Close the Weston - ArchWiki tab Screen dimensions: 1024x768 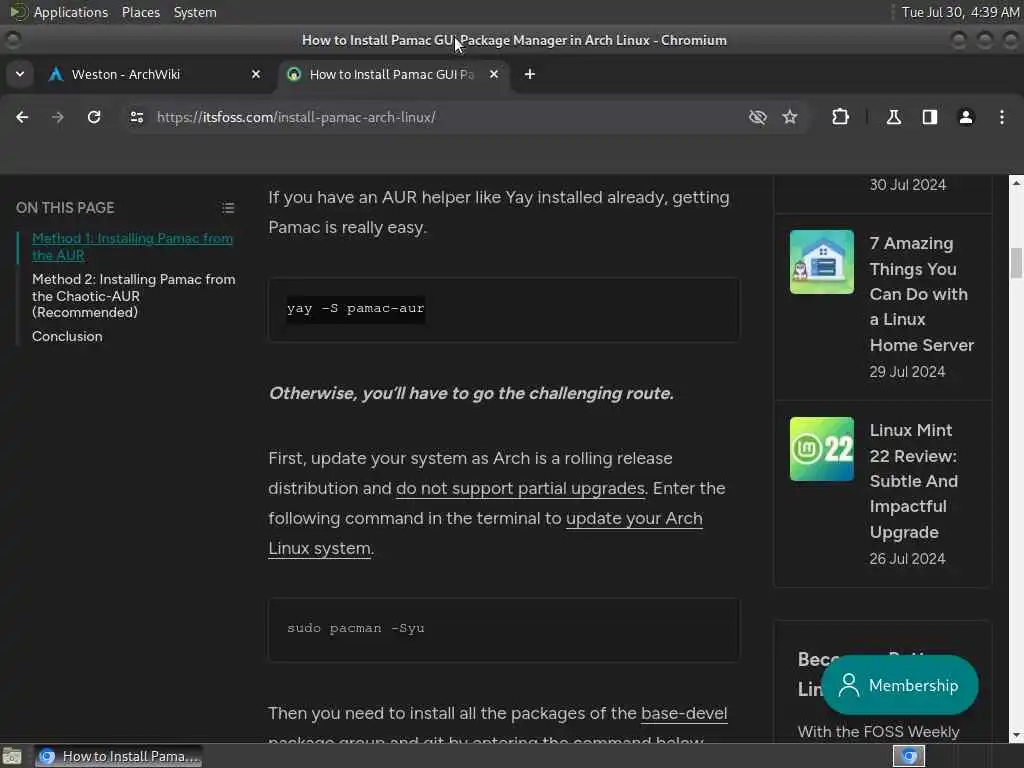(x=256, y=74)
